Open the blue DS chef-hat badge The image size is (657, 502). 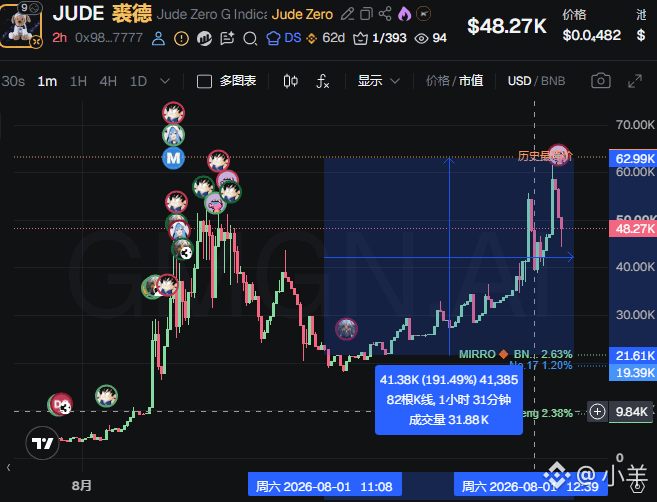click(x=284, y=38)
